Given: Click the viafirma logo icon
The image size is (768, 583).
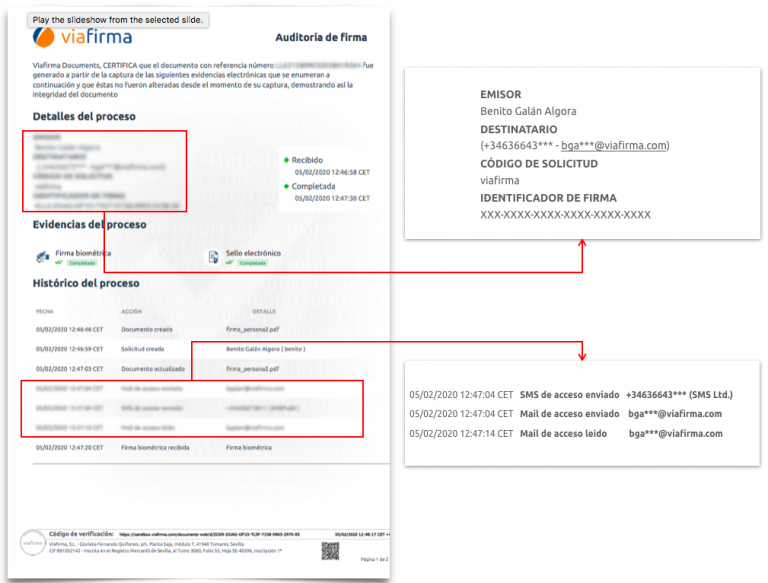Looking at the screenshot, I should coord(44,37).
